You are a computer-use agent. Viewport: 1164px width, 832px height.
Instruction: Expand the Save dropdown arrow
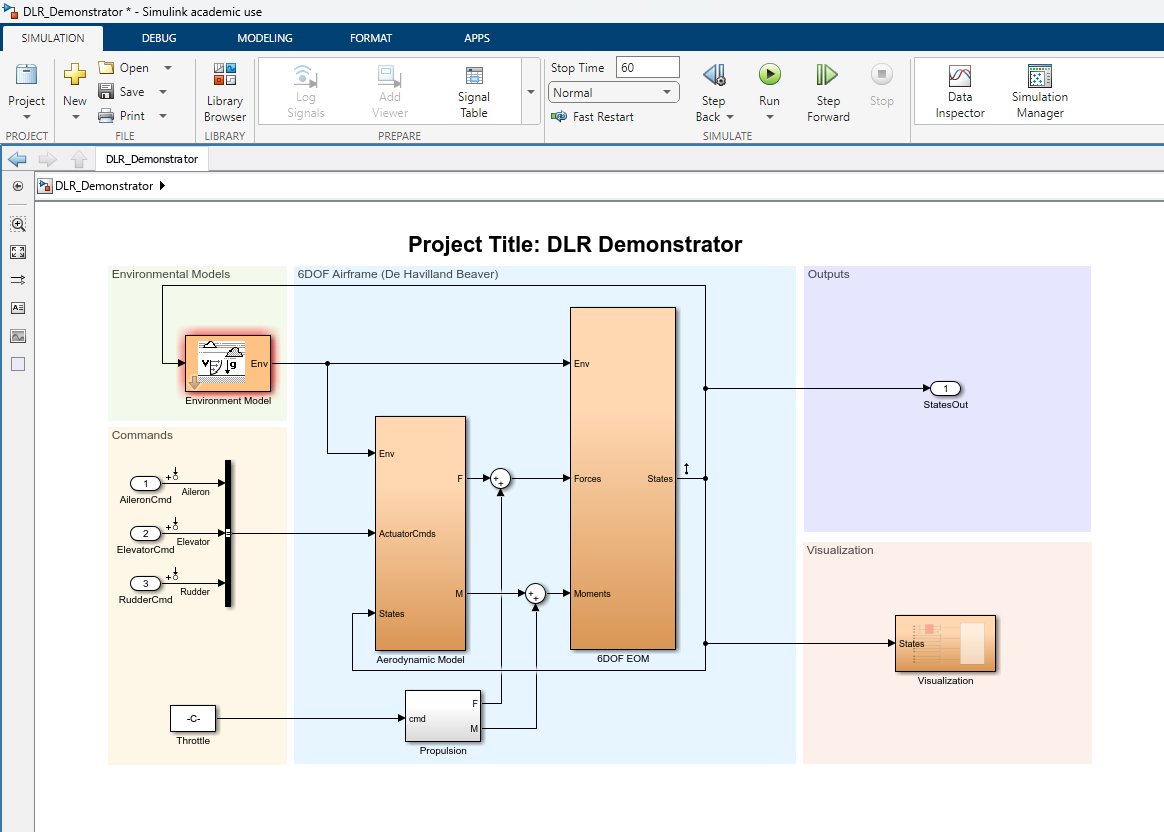click(163, 92)
